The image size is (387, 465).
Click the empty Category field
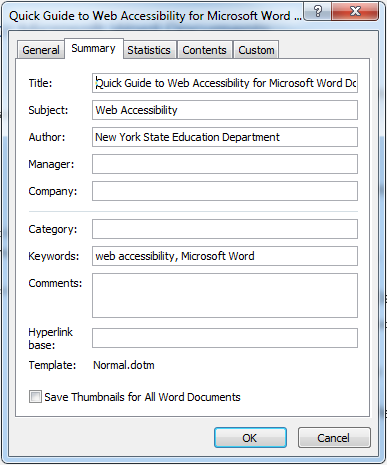point(225,229)
